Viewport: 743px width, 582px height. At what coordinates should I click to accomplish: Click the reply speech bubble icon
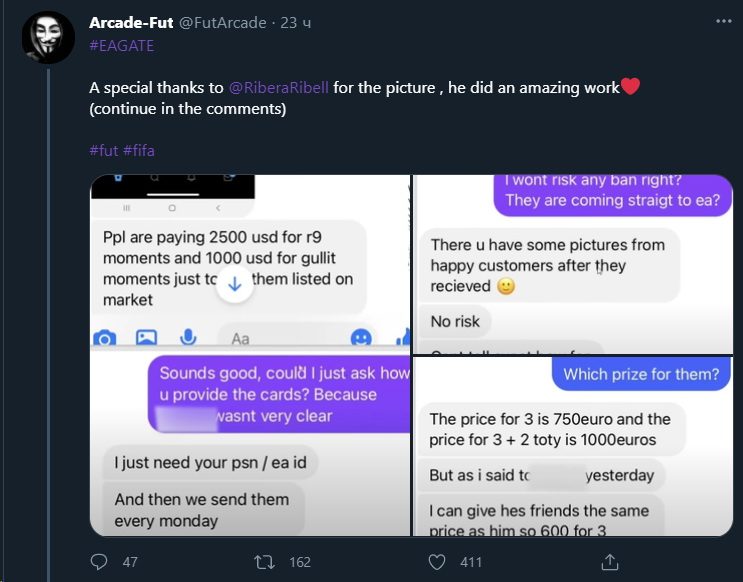click(100, 562)
